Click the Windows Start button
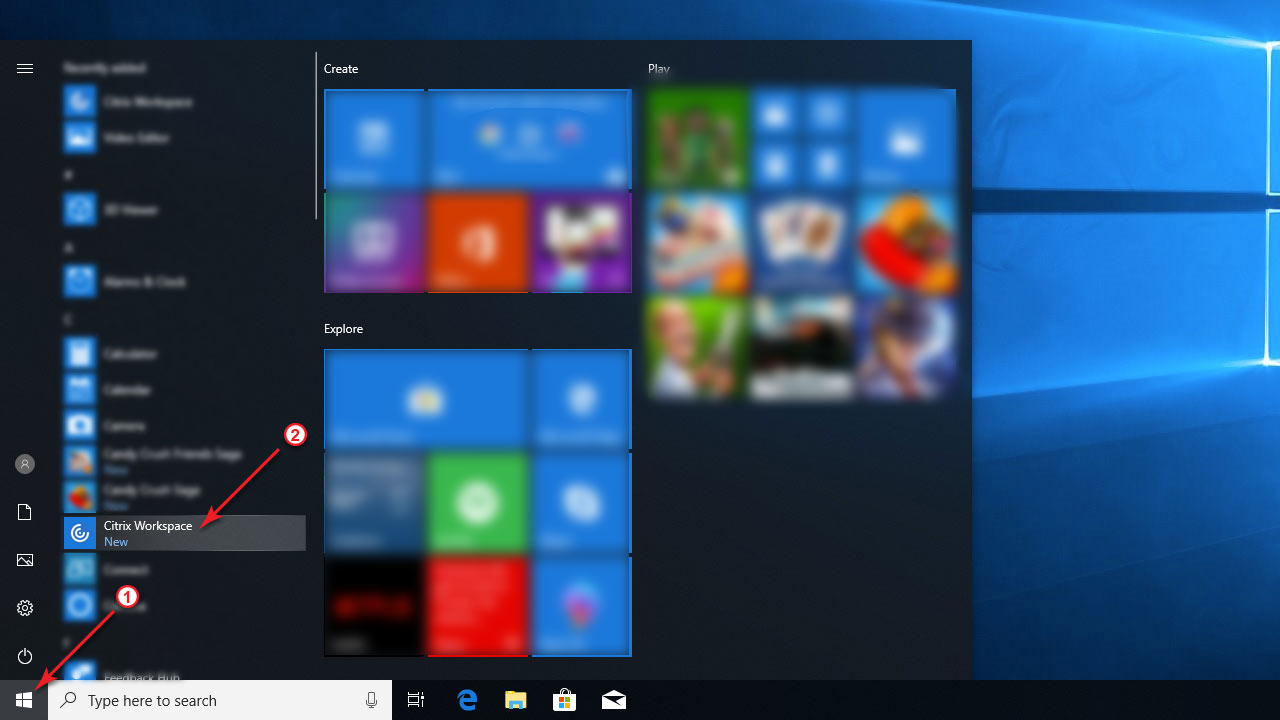The width and height of the screenshot is (1280, 720). tap(24, 700)
